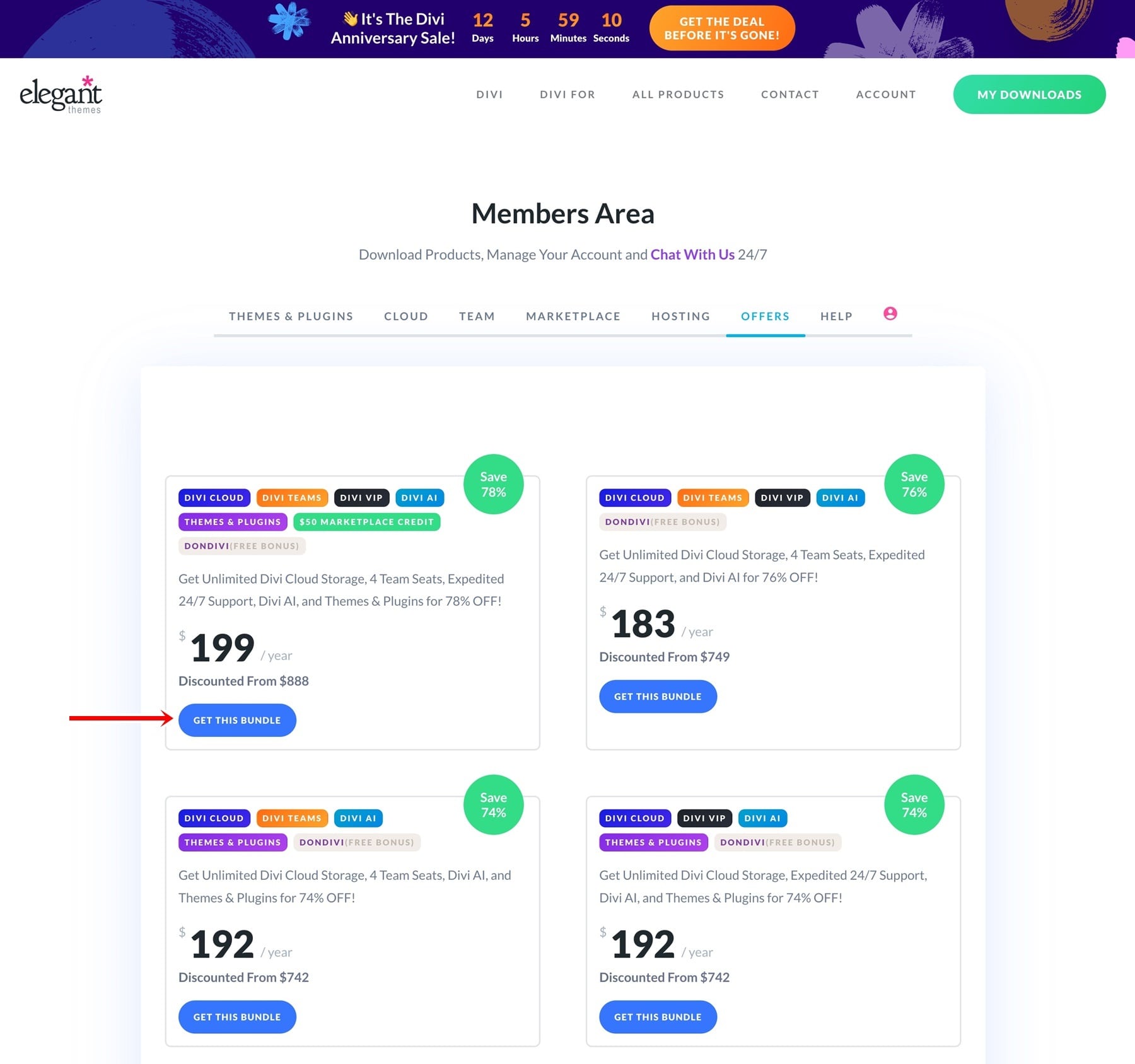Viewport: 1135px width, 1064px height.
Task: Open the Team tab
Action: pyautogui.click(x=477, y=316)
